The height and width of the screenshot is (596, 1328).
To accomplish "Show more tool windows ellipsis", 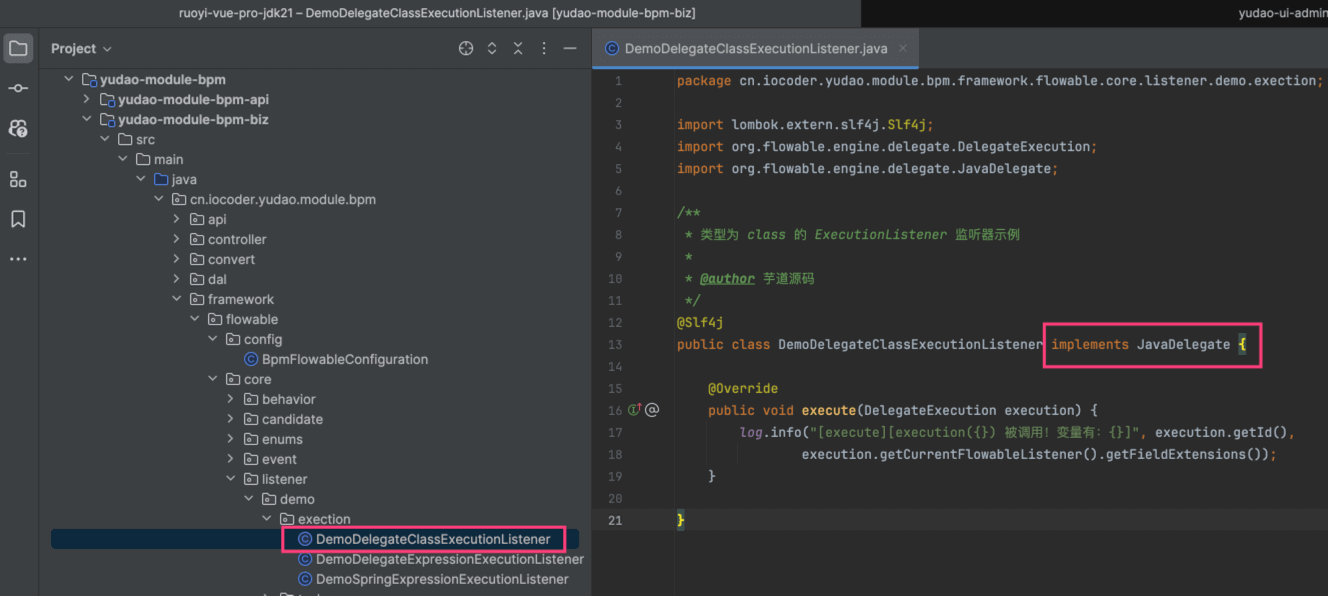I will click(x=18, y=259).
